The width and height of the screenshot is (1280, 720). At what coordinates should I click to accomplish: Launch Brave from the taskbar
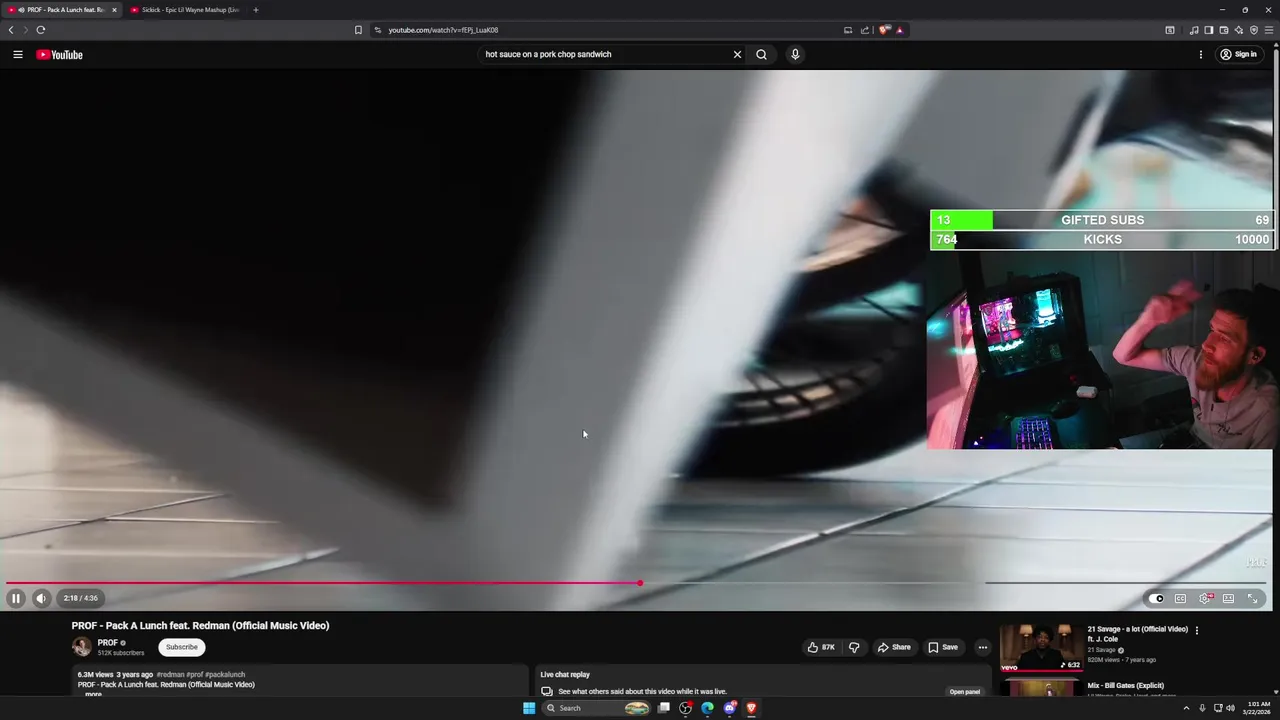[x=751, y=708]
